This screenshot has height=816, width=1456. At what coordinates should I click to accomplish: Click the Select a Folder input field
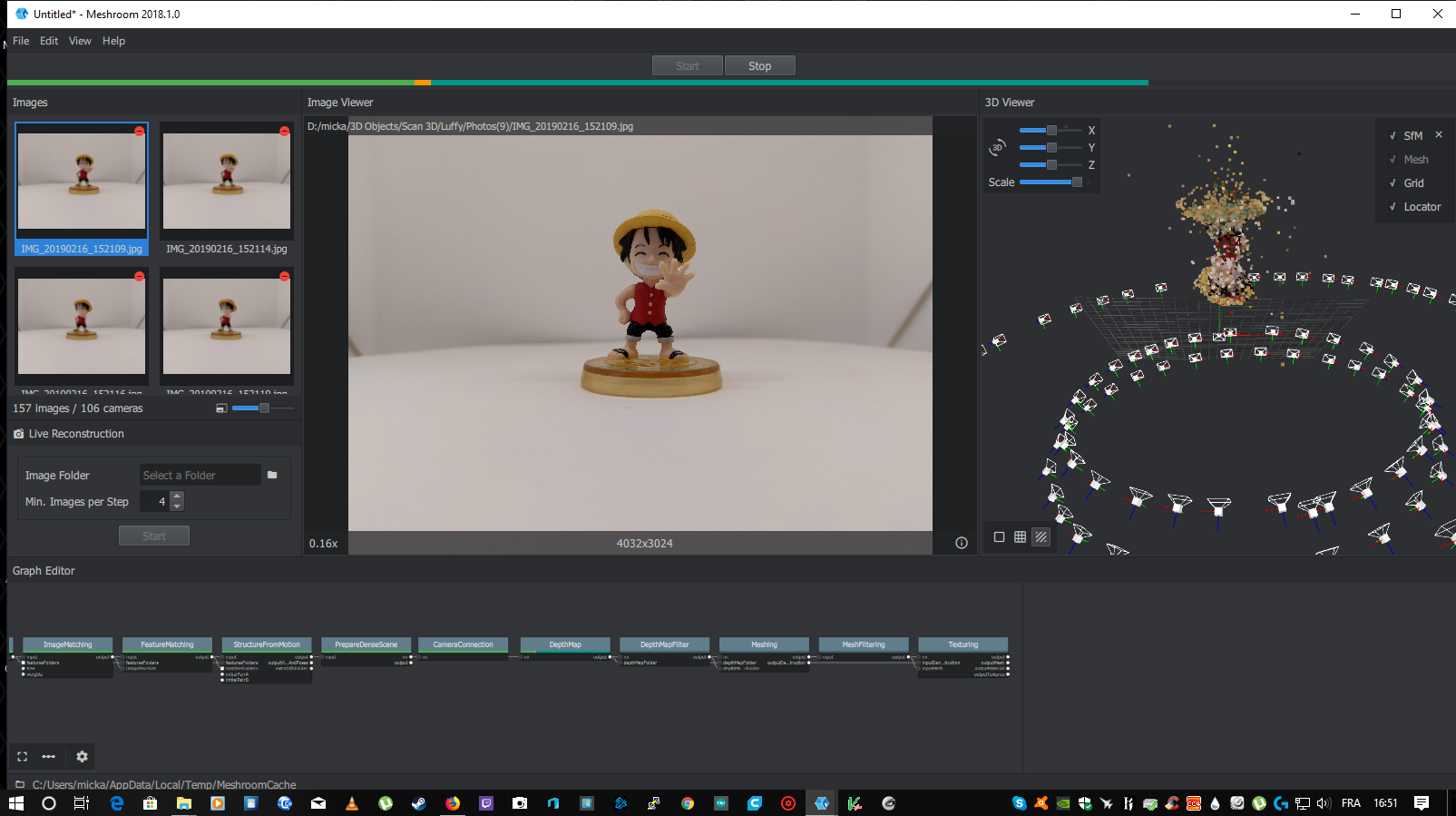(200, 476)
